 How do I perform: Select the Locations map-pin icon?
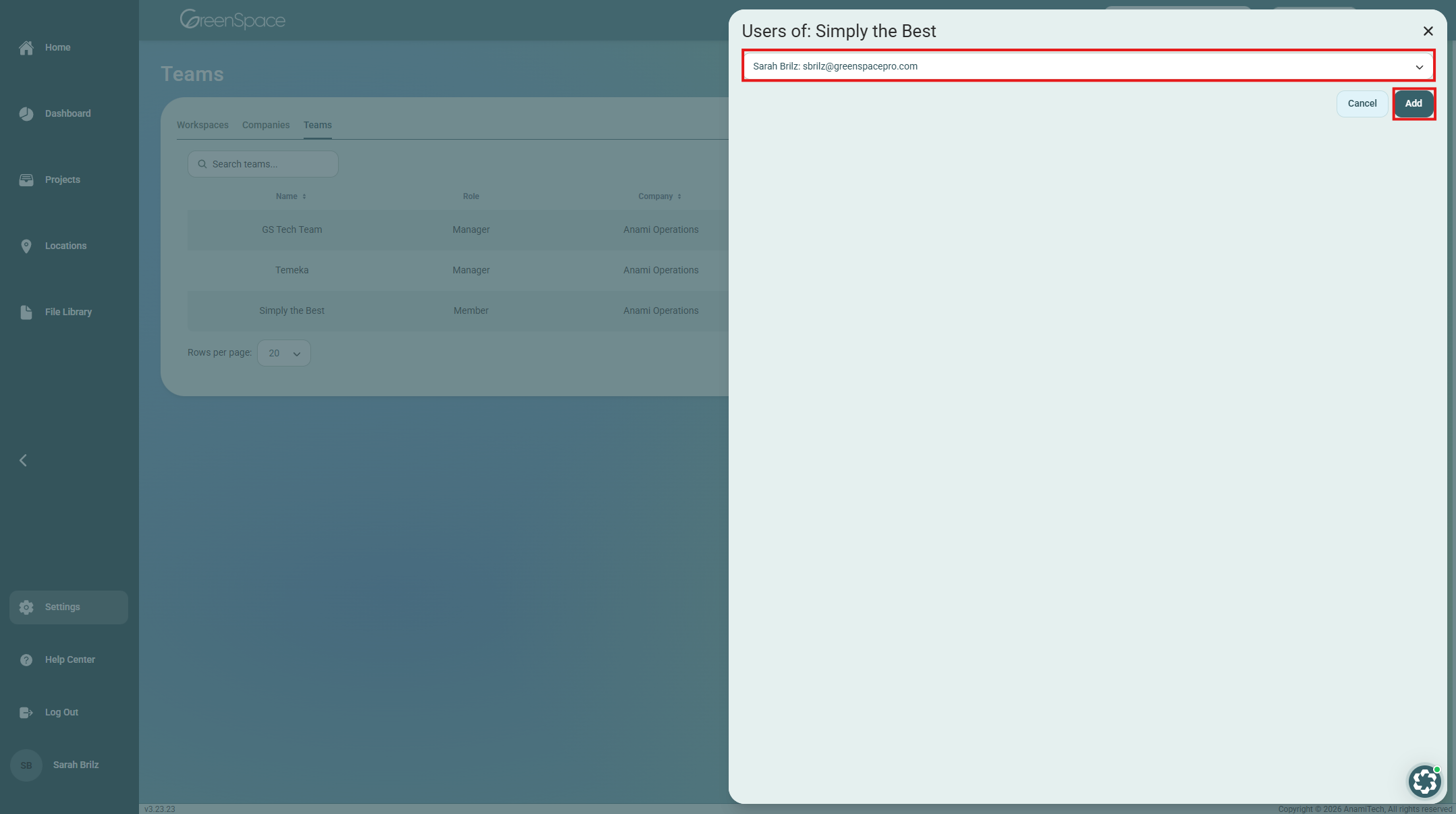pos(26,246)
